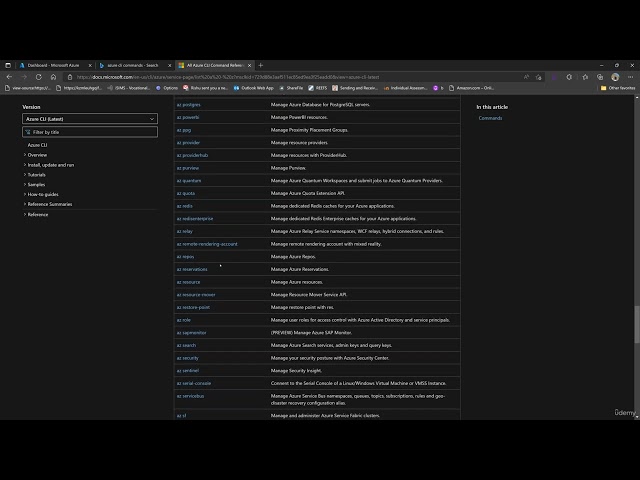
Task: Switch to azure cli commands - Search tab
Action: tap(133, 65)
